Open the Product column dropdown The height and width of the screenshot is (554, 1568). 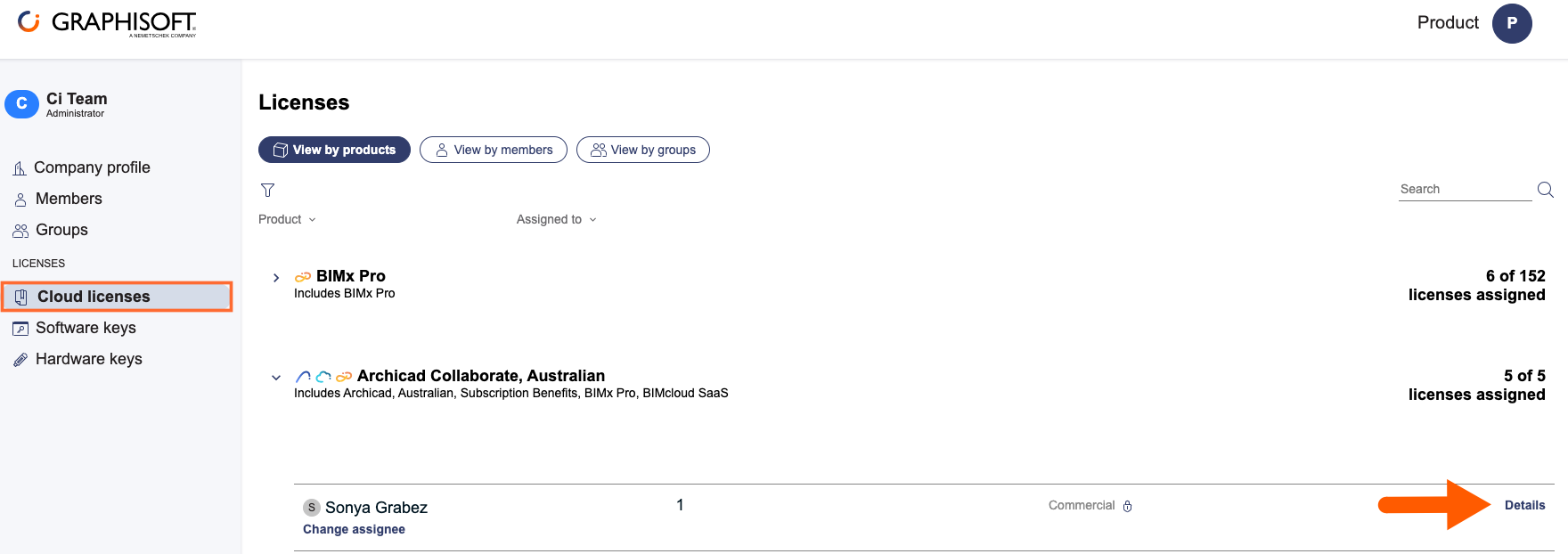click(287, 219)
